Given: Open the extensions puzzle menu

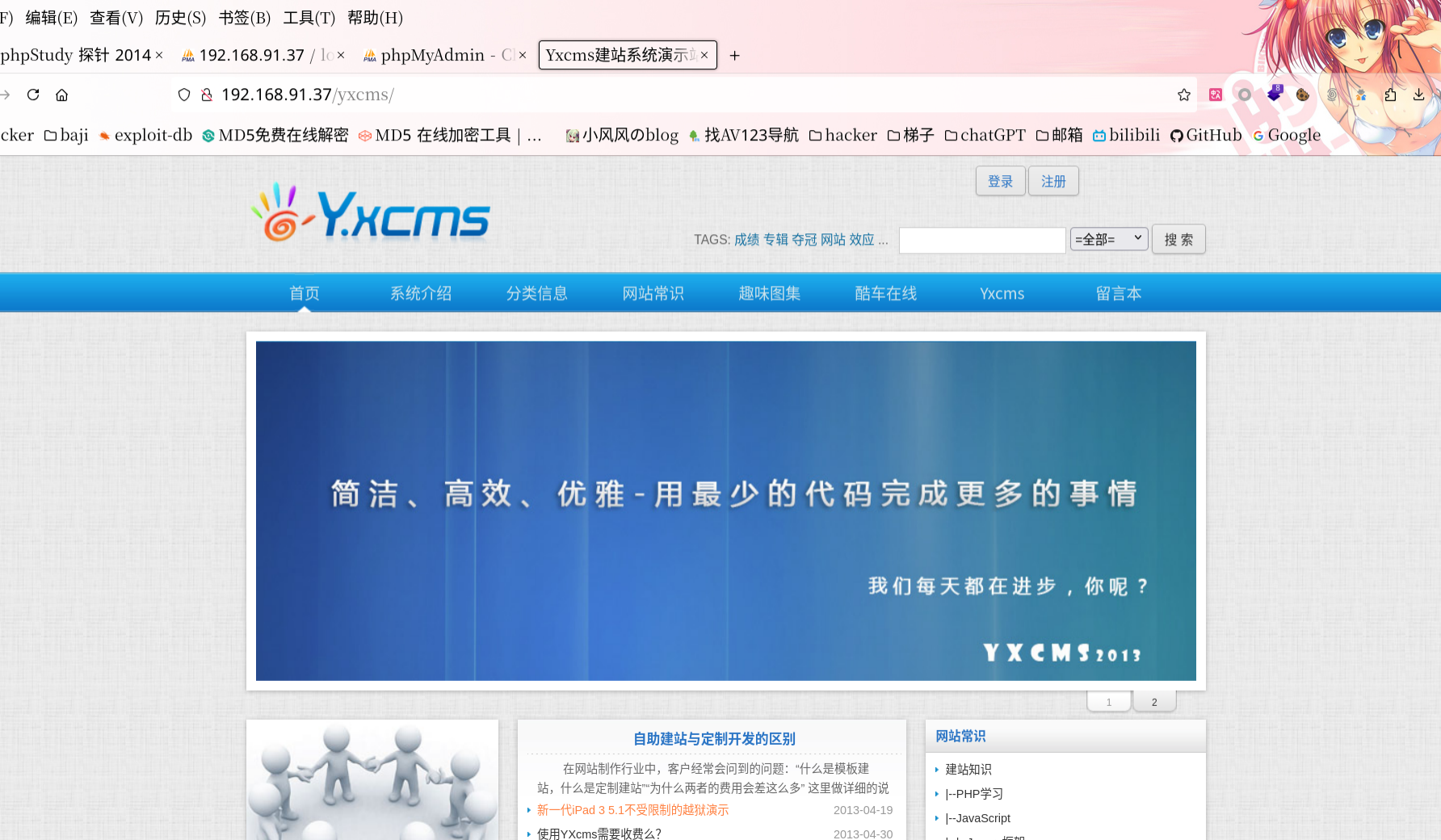Looking at the screenshot, I should 1390,94.
